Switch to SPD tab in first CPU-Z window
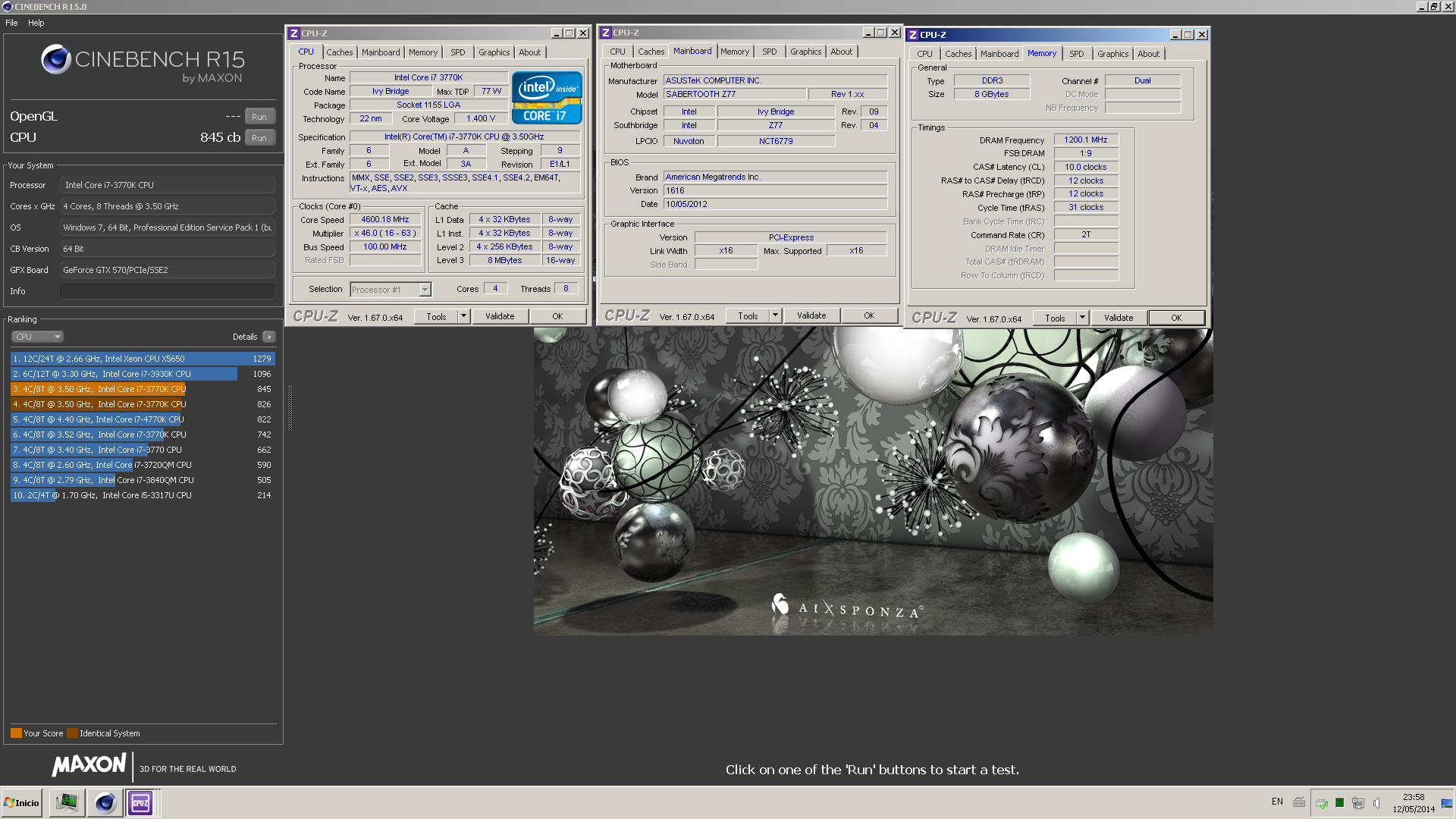The width and height of the screenshot is (1456, 819). pos(458,52)
